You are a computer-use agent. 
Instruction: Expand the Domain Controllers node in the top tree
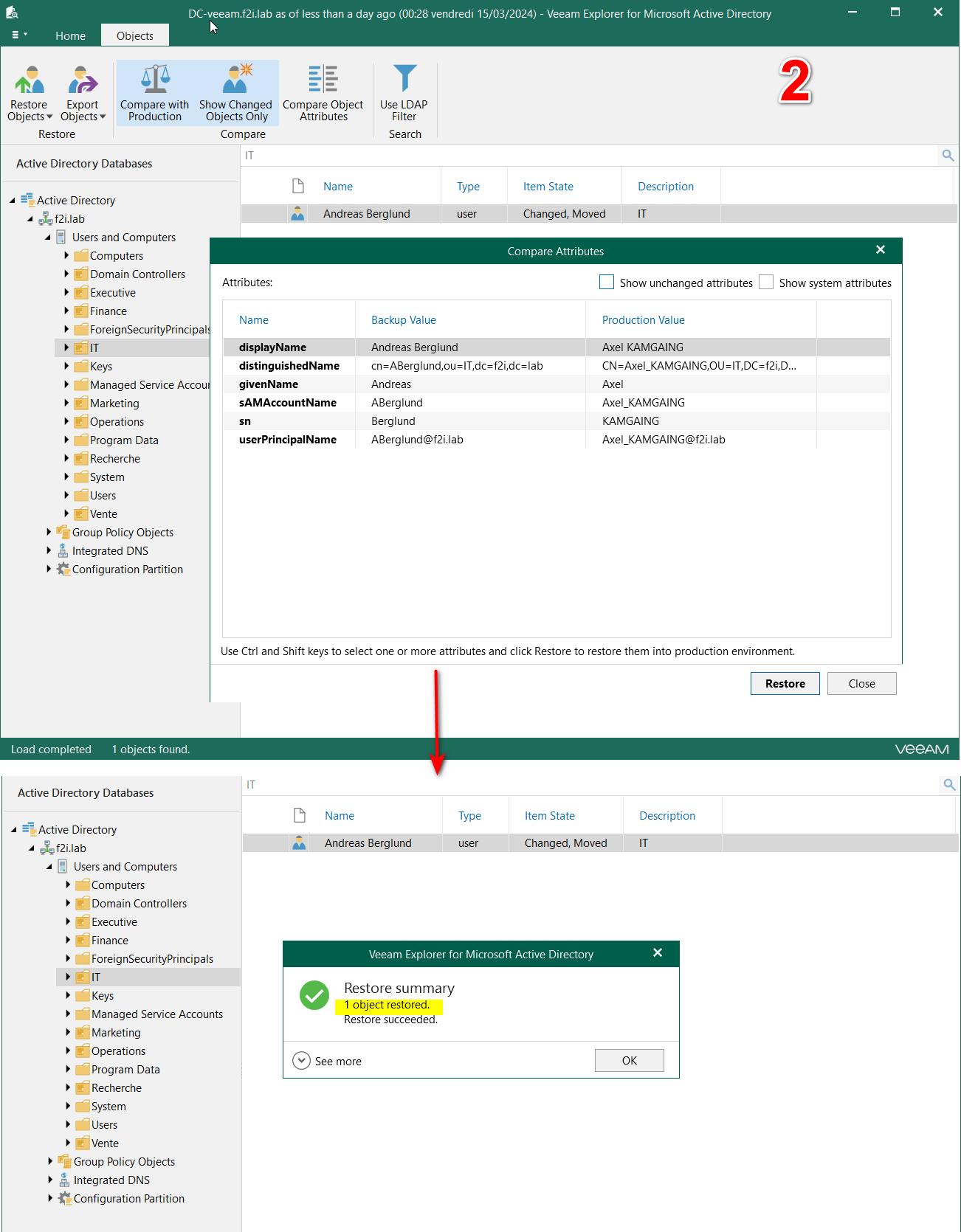tap(66, 274)
